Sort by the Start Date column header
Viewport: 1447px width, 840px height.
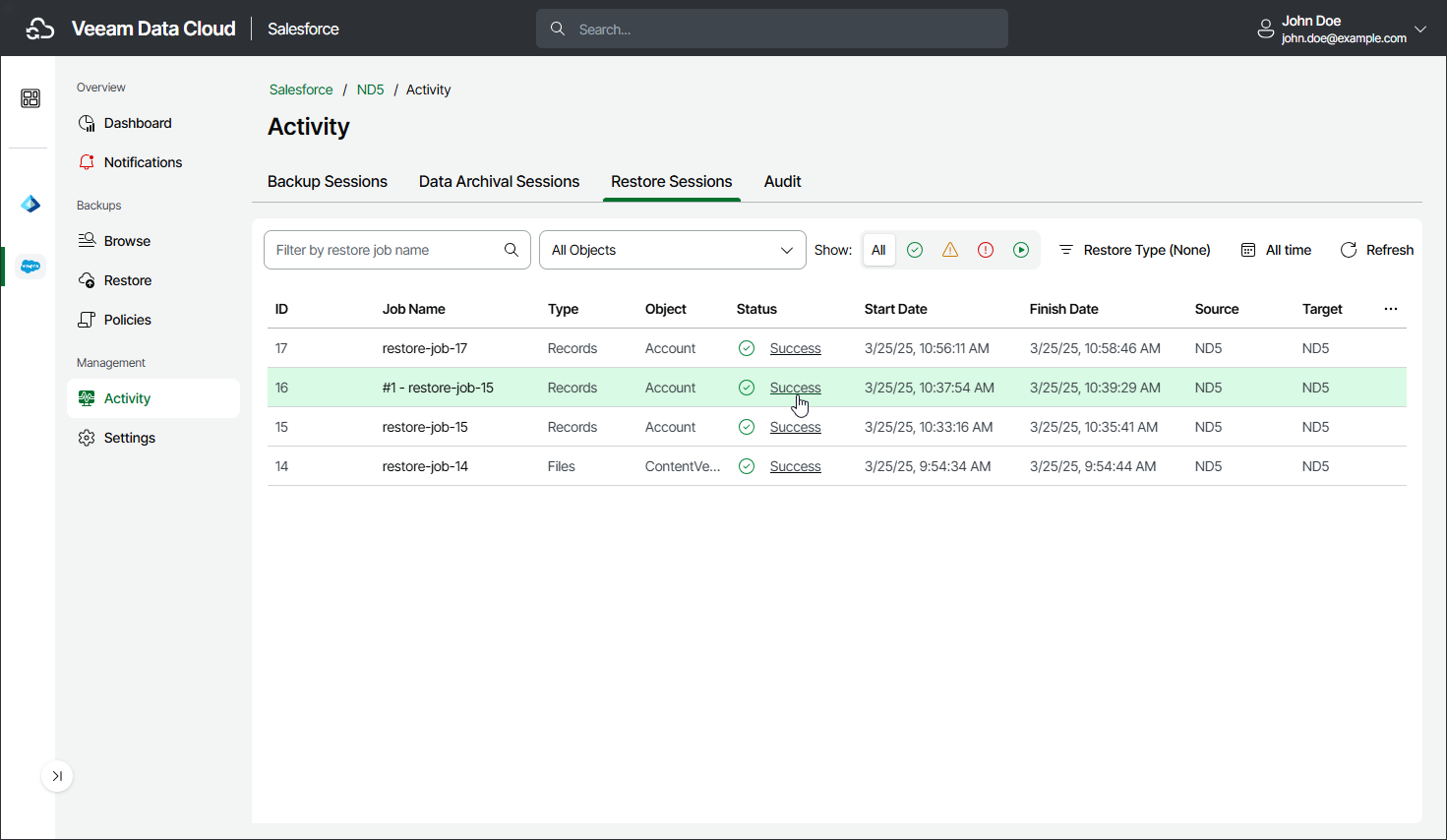pyautogui.click(x=895, y=309)
